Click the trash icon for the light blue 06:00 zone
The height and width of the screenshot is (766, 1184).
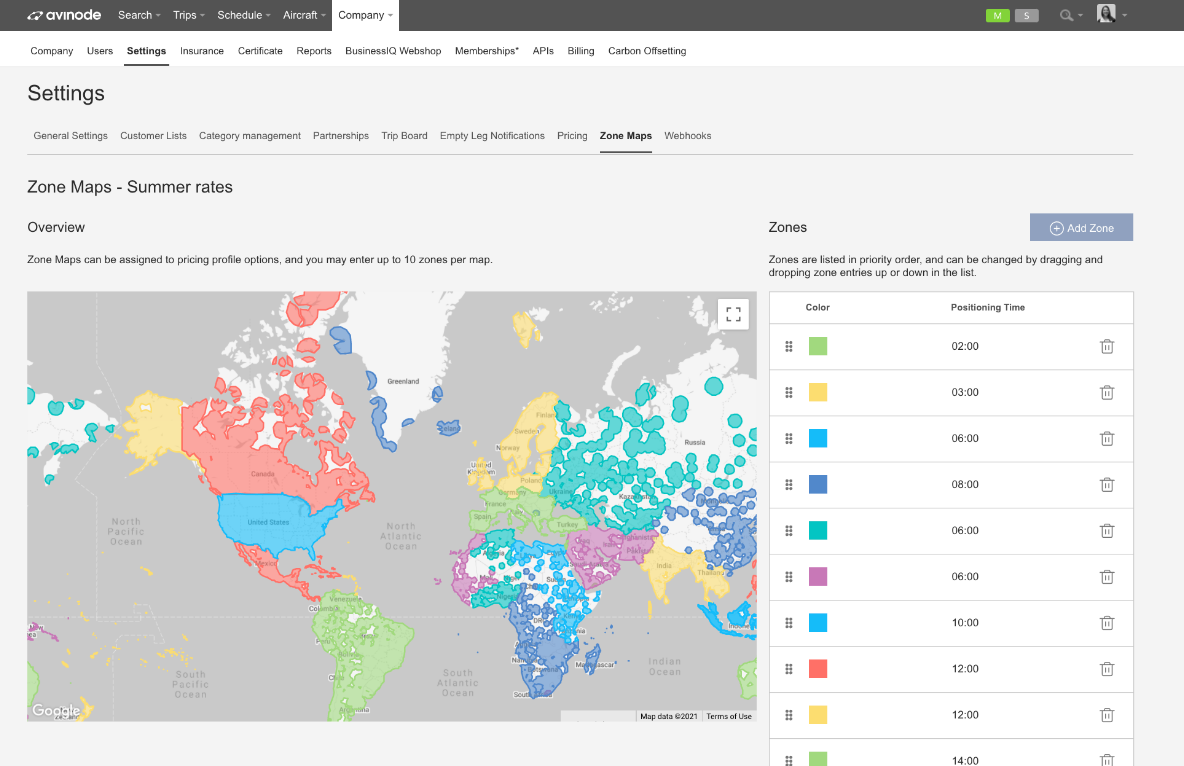pos(1107,439)
